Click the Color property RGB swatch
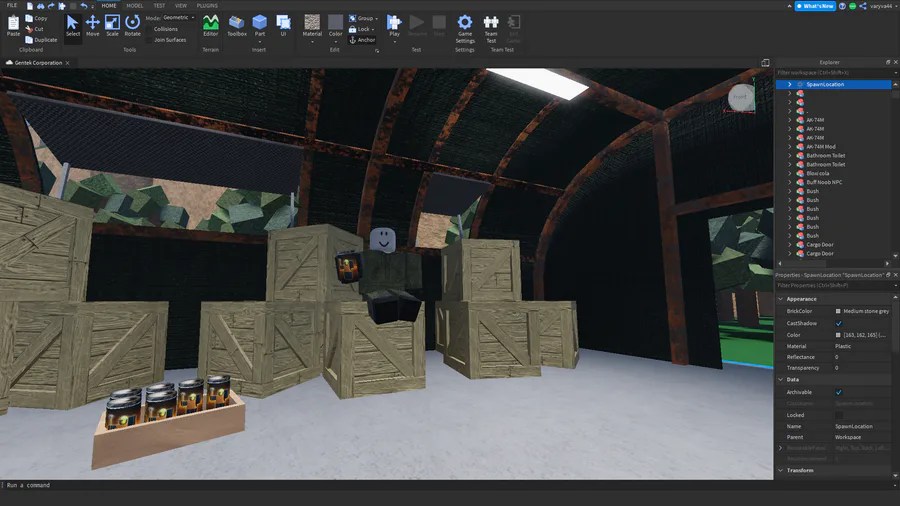This screenshot has height=506, width=900. point(838,335)
